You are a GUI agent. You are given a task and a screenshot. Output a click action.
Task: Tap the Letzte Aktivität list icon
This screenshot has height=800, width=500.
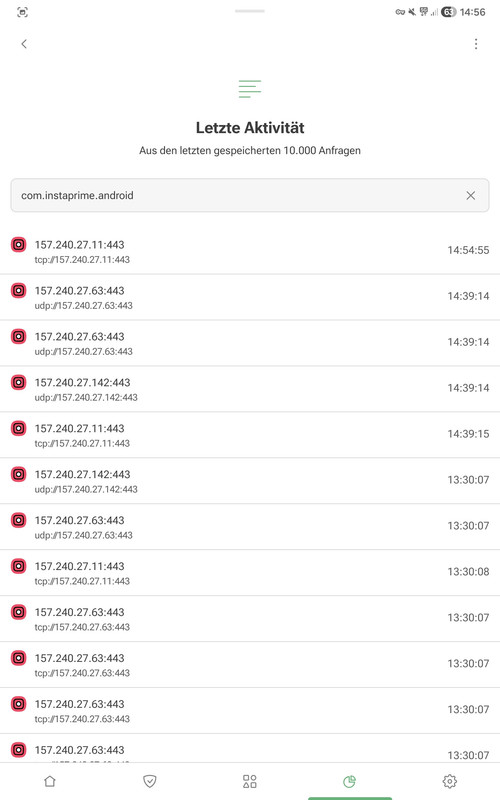tap(249, 89)
